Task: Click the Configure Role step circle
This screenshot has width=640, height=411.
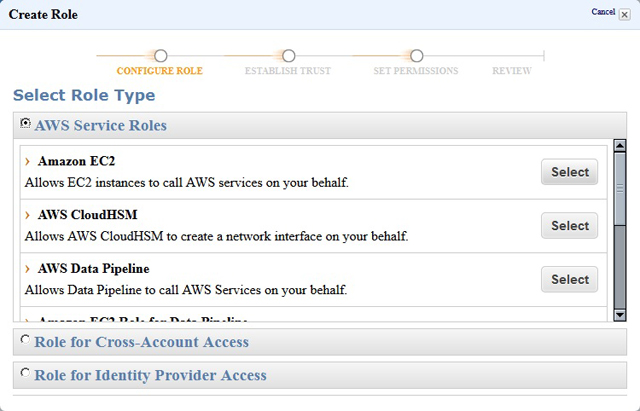Action: click(x=161, y=56)
